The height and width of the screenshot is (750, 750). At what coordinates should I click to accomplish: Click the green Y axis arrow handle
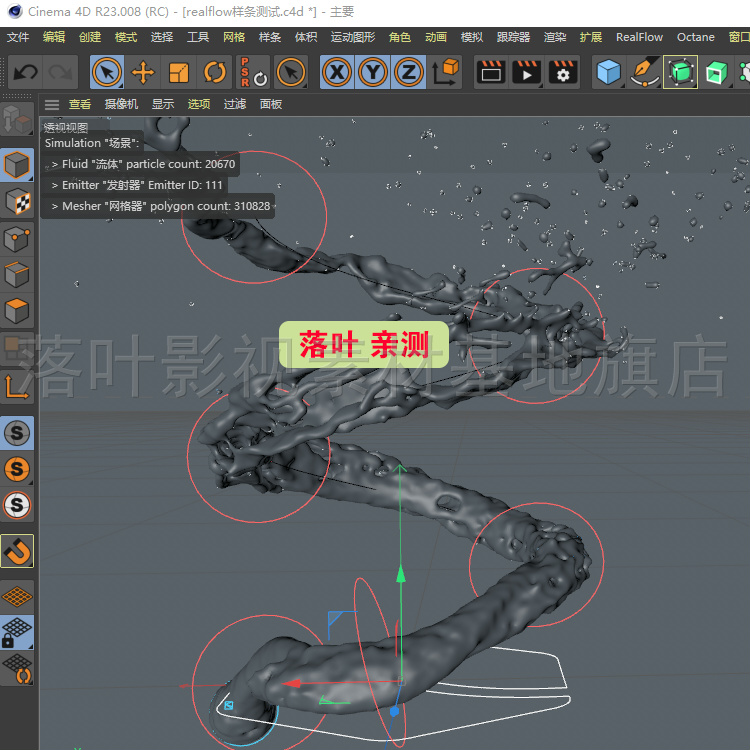click(x=401, y=574)
